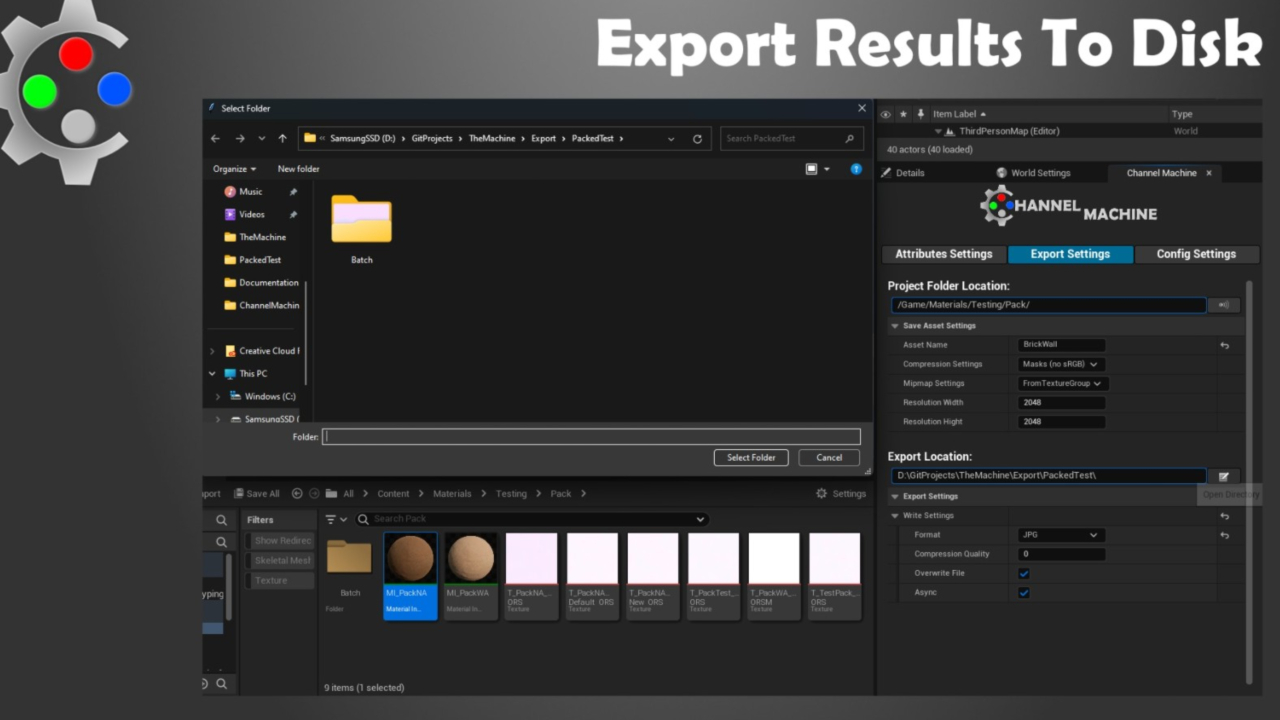
Task: Click the Testing breadcrumb in Content Browser
Action: click(511, 493)
